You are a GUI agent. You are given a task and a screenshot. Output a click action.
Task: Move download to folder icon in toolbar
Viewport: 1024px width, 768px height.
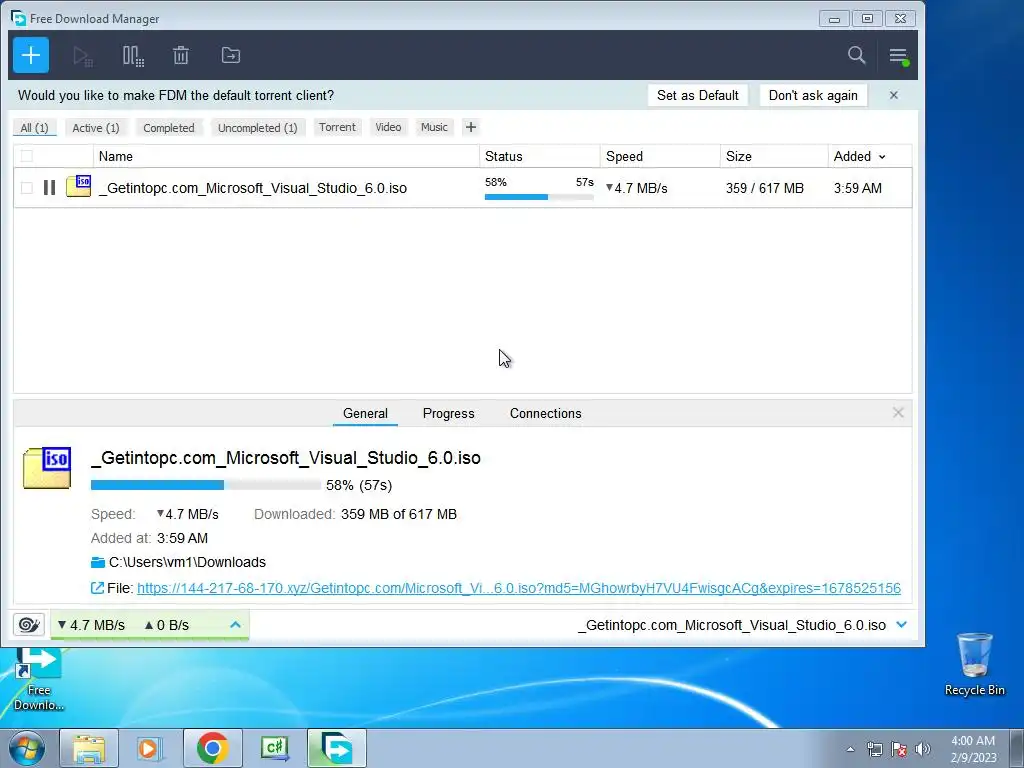[x=231, y=56]
